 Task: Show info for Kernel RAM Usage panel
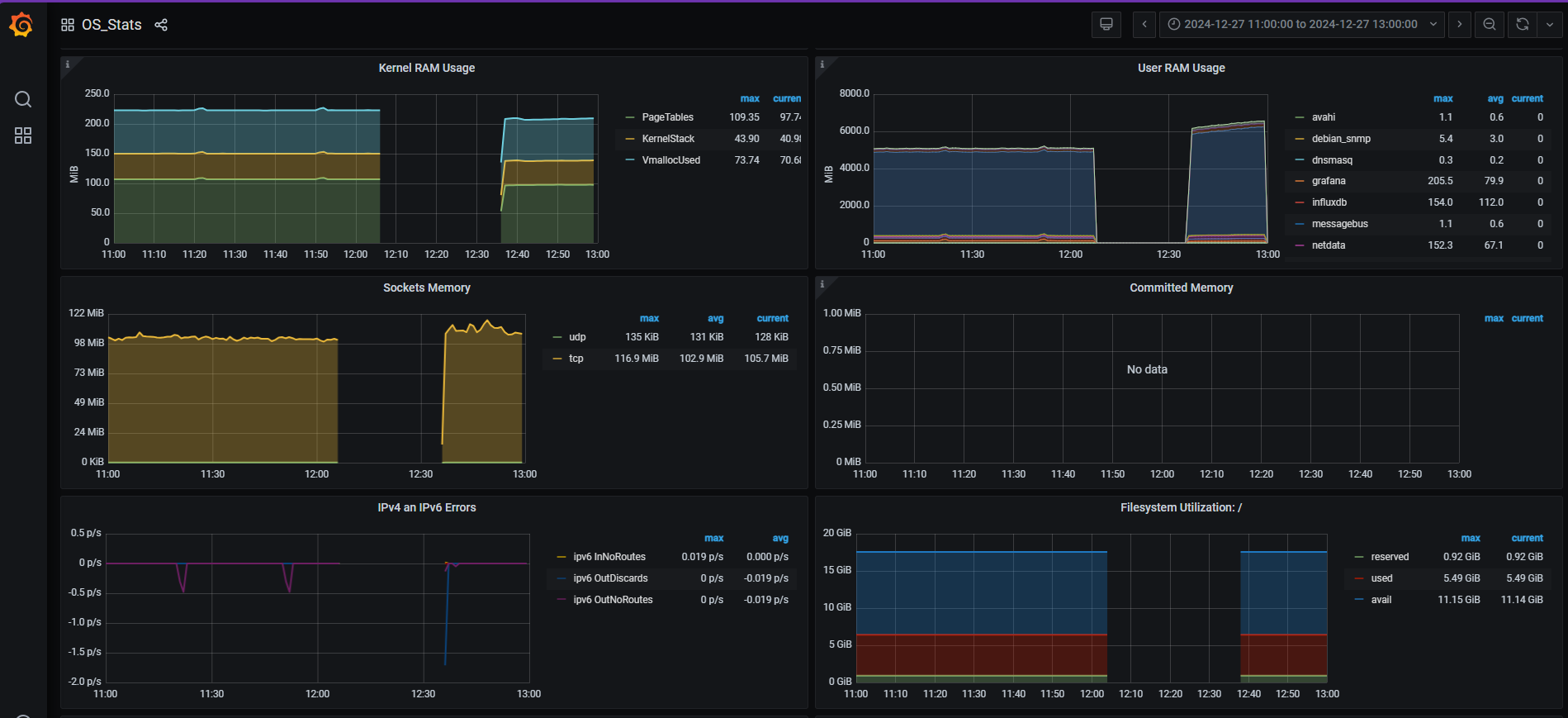(68, 64)
